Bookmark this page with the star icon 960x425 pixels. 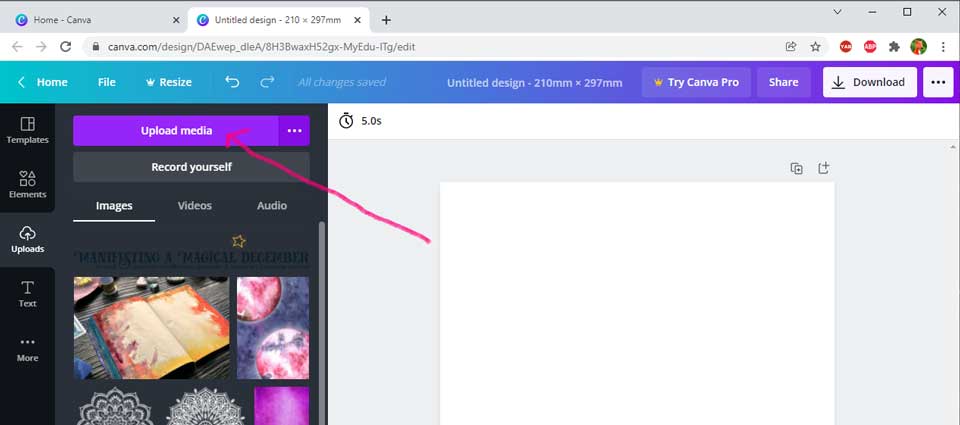point(816,47)
